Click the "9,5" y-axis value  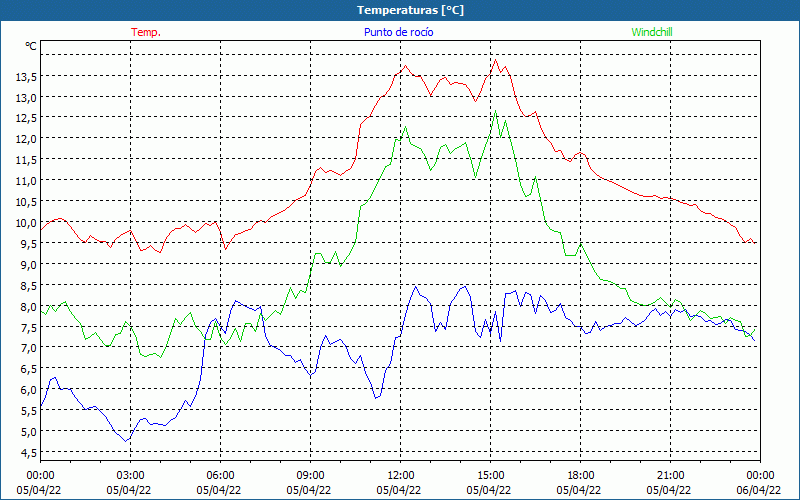29,244
